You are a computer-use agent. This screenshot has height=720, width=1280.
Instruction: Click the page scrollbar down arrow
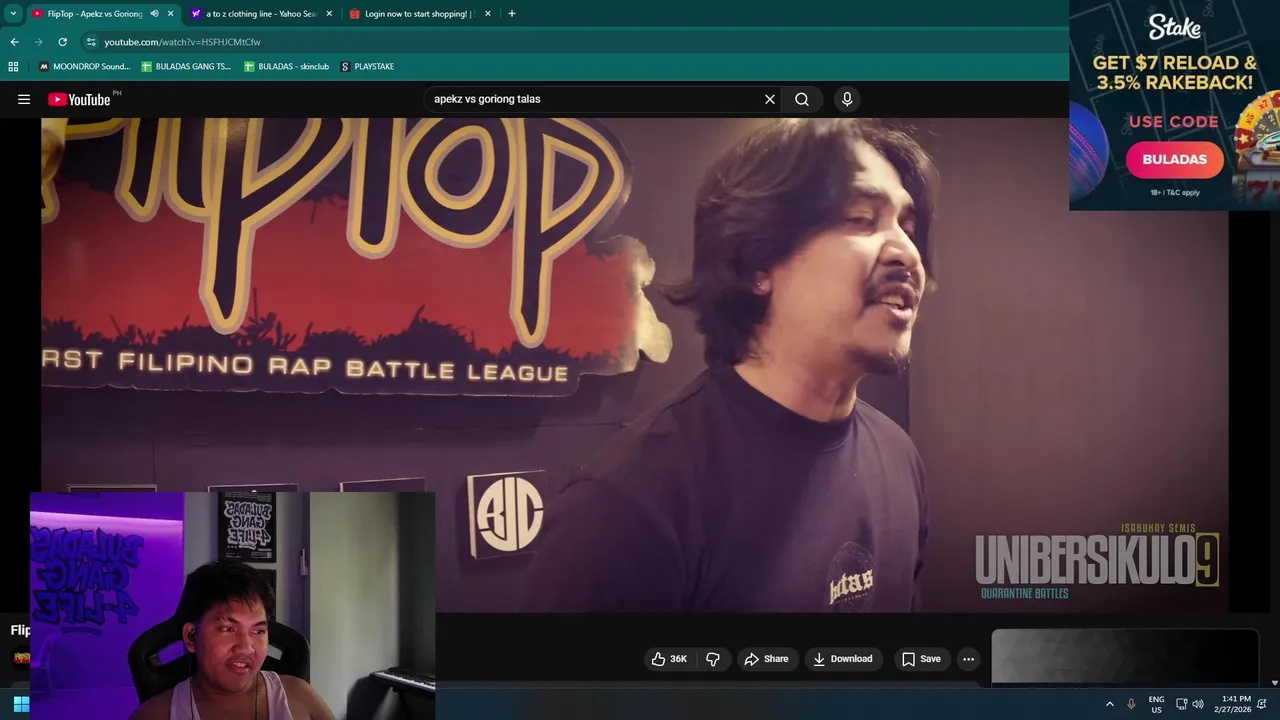pyautogui.click(x=1274, y=682)
